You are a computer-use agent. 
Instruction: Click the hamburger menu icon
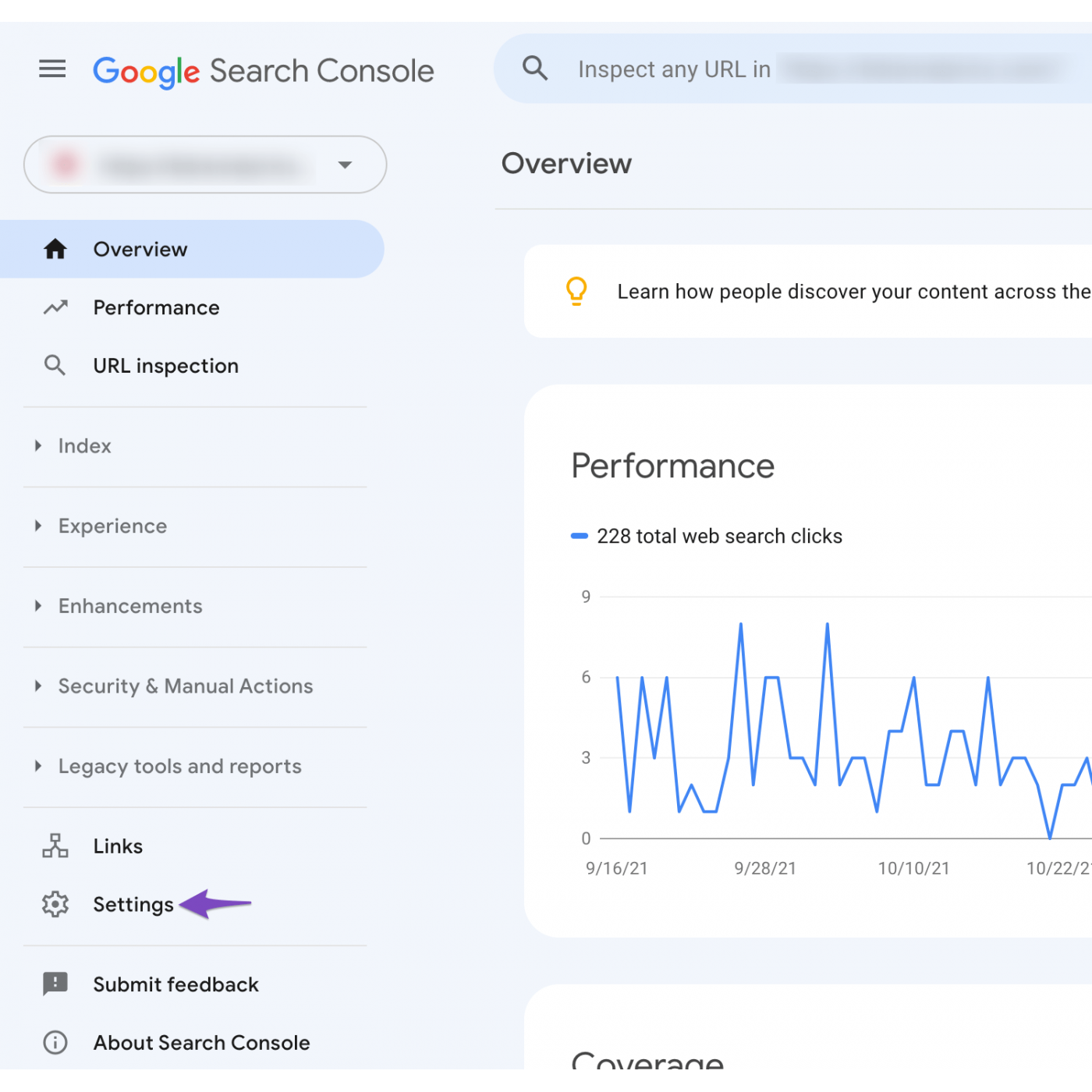52,69
